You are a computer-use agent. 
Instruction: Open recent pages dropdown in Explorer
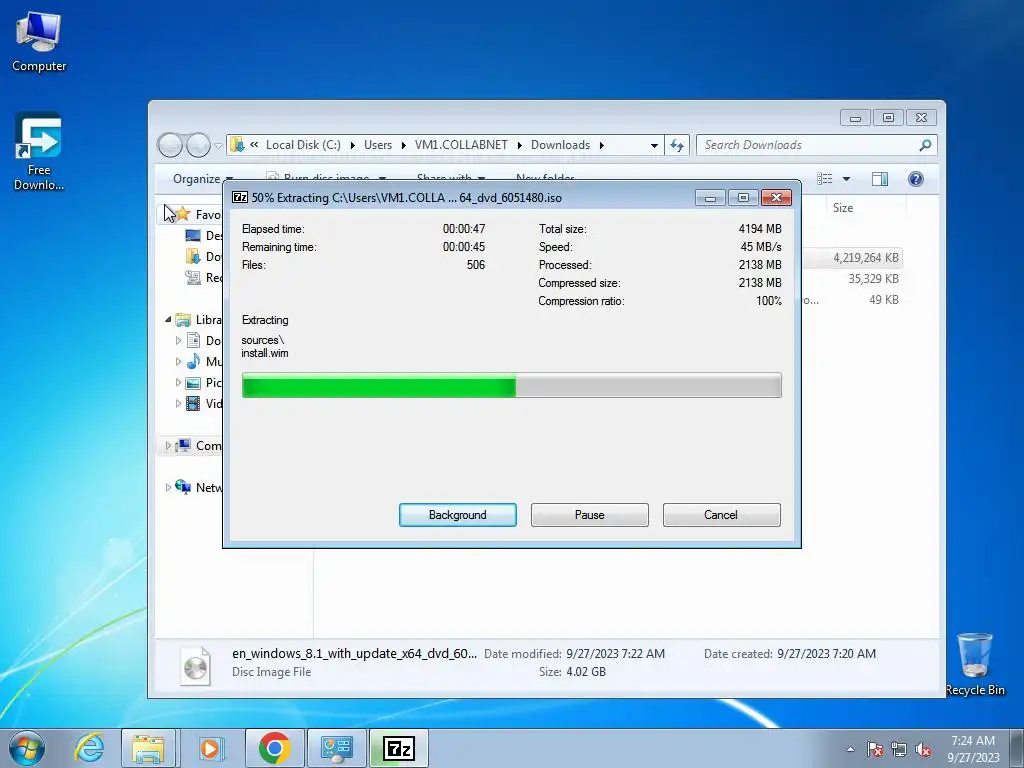(218, 146)
